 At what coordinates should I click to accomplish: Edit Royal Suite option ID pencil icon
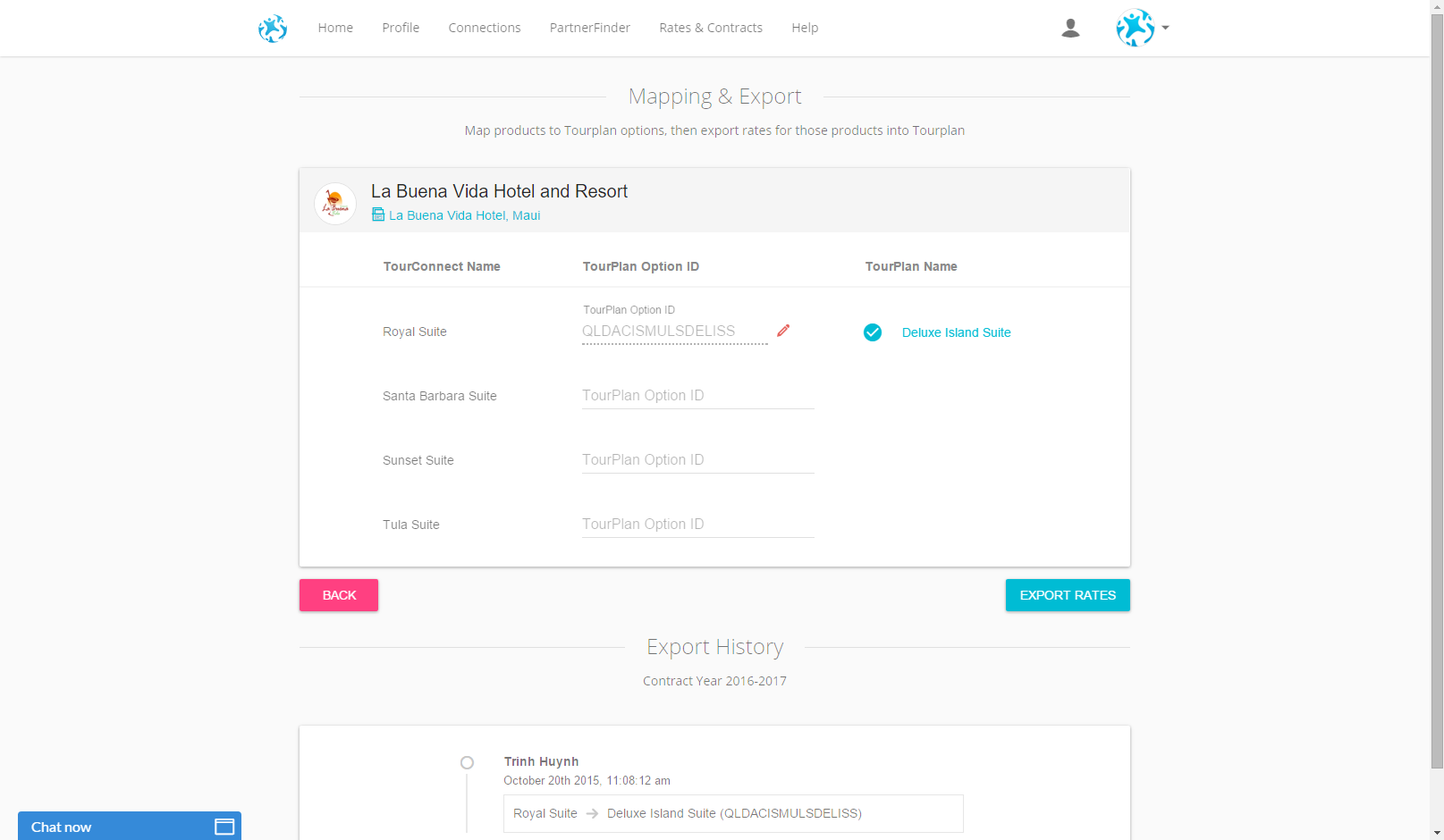click(783, 331)
